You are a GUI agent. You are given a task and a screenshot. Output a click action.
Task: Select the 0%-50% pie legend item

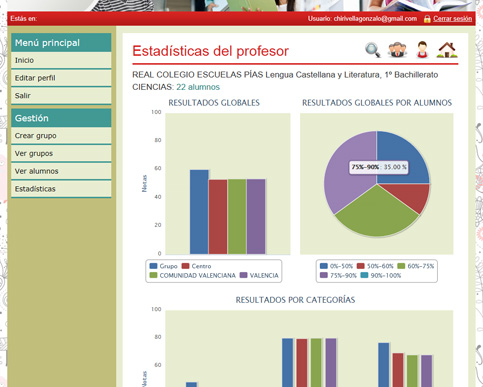click(x=336, y=266)
